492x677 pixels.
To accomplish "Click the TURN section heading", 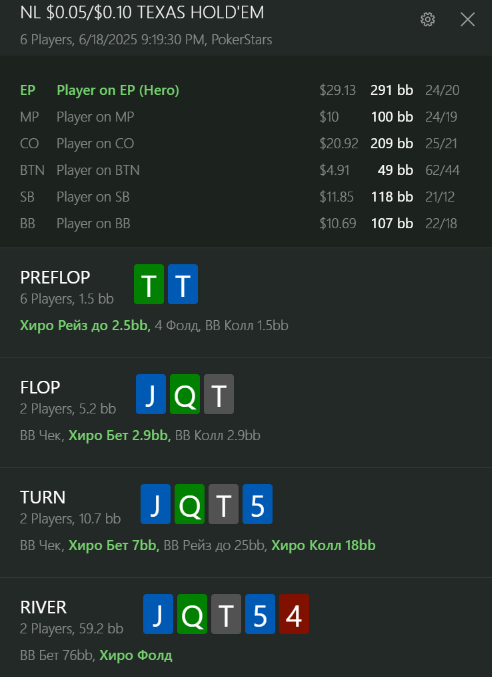I will coord(43,497).
